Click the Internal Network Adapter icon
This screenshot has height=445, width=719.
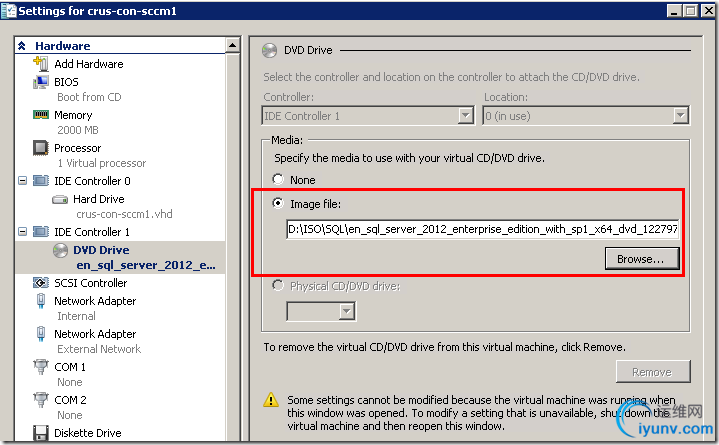pyautogui.click(x=41, y=301)
